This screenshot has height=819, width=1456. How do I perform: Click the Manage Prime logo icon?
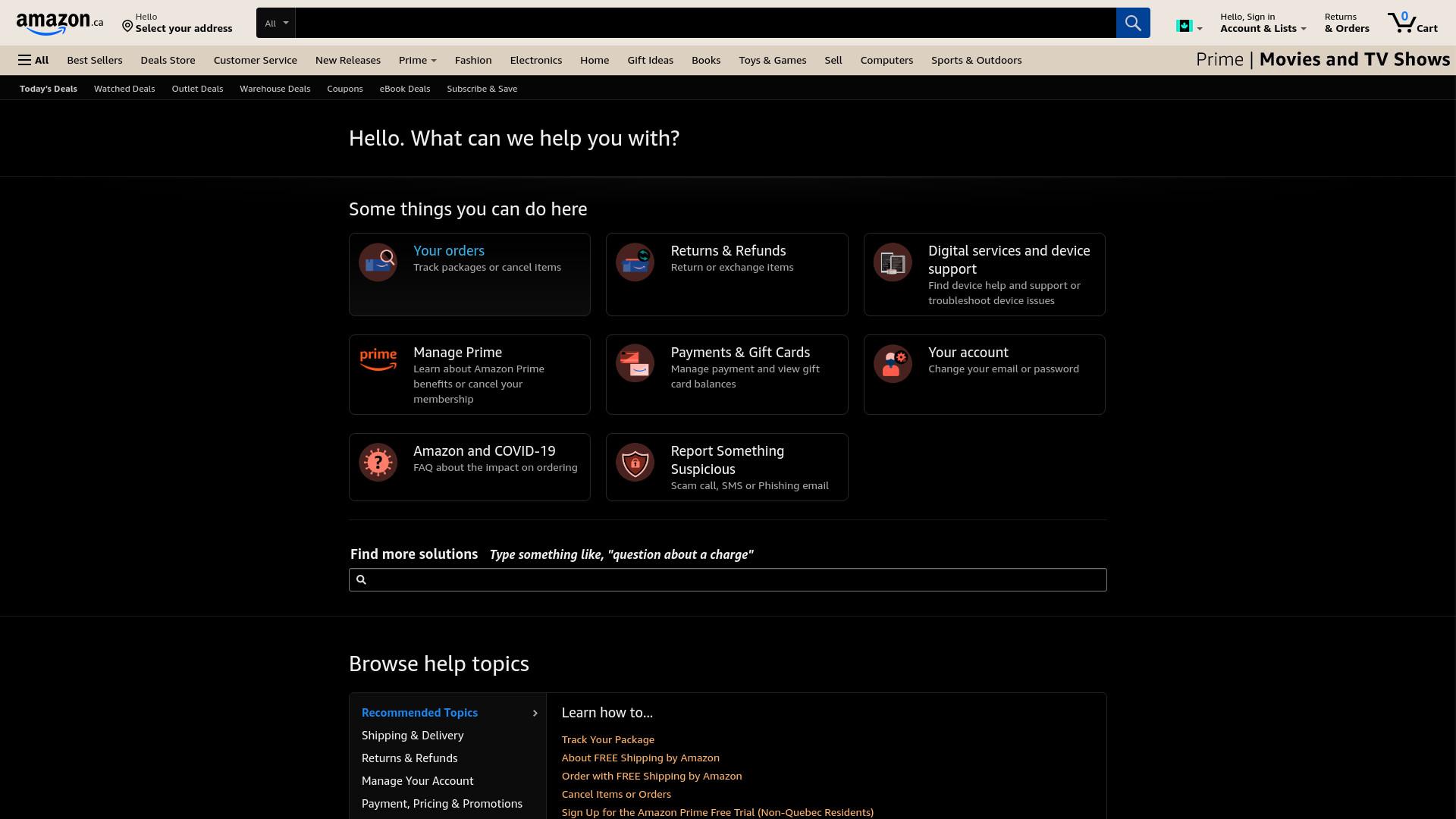click(378, 360)
